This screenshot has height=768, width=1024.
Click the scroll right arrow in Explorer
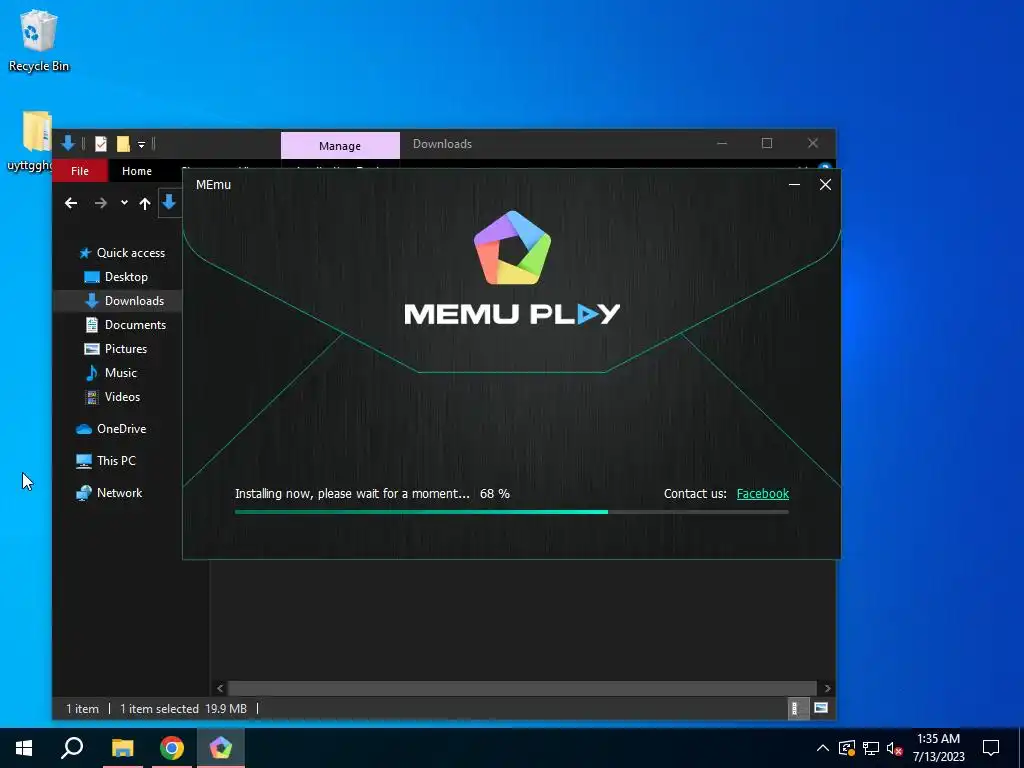click(x=827, y=688)
